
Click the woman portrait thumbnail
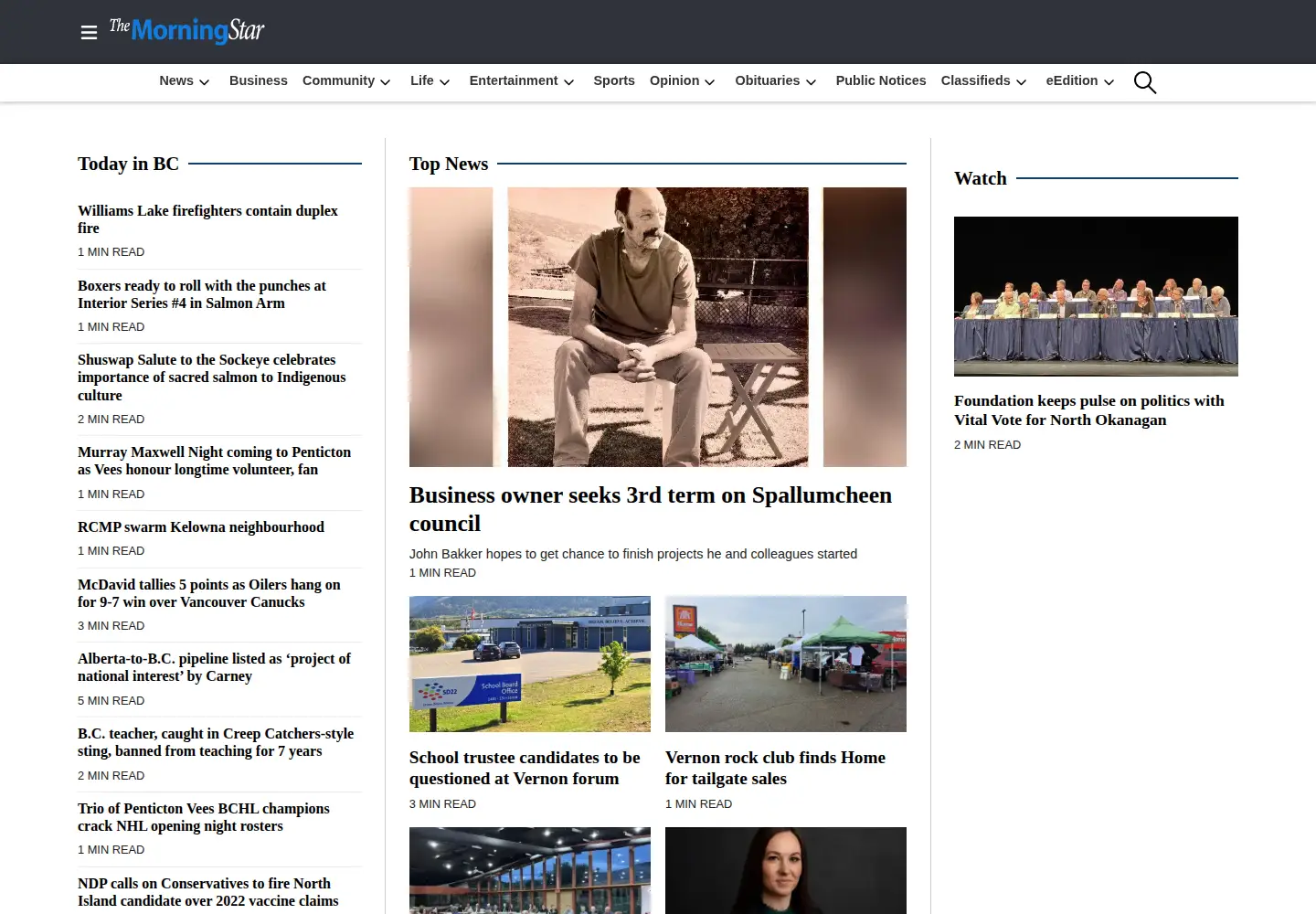pyautogui.click(x=786, y=870)
